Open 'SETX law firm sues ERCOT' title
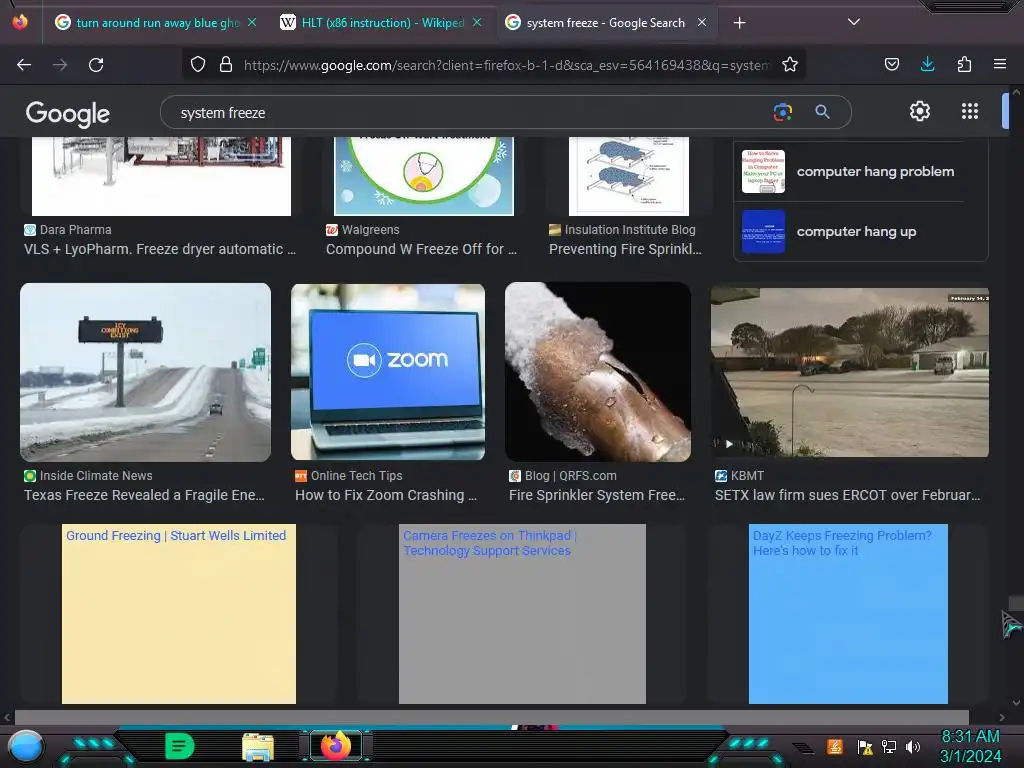Screen dimensions: 1024x768 848,495
